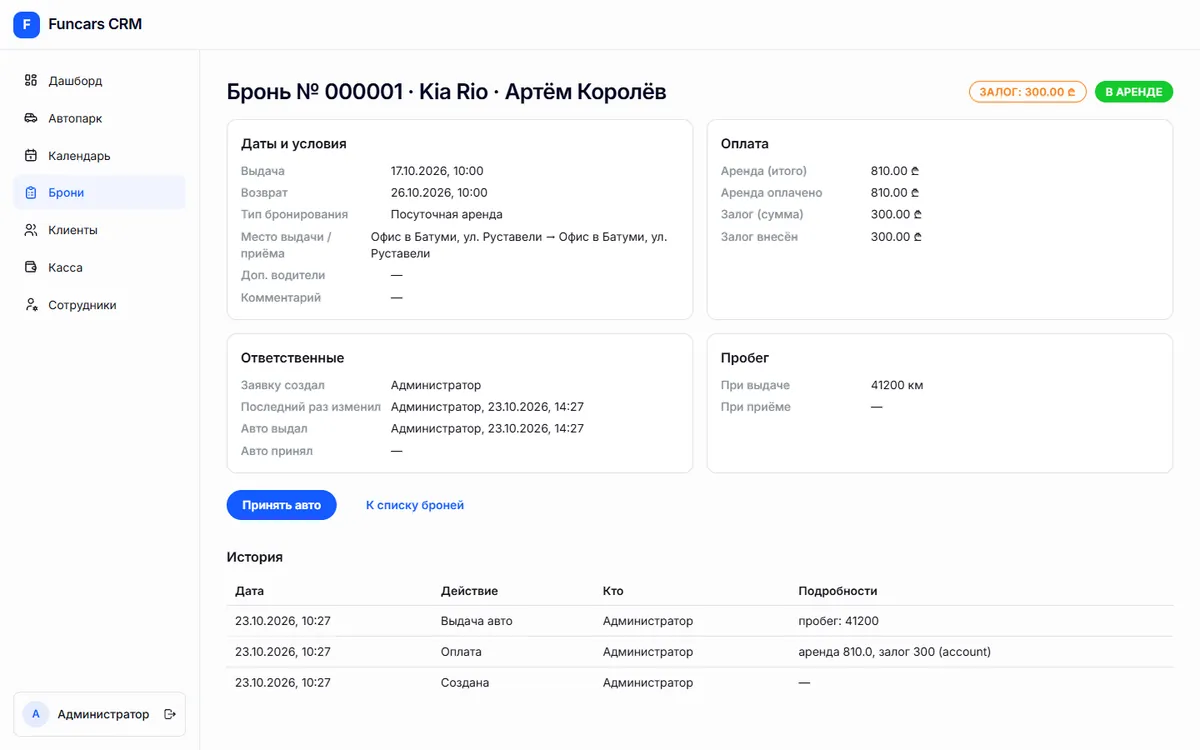Open the Дашборд menu item
Screen dimensions: 1200x750
click(99, 81)
